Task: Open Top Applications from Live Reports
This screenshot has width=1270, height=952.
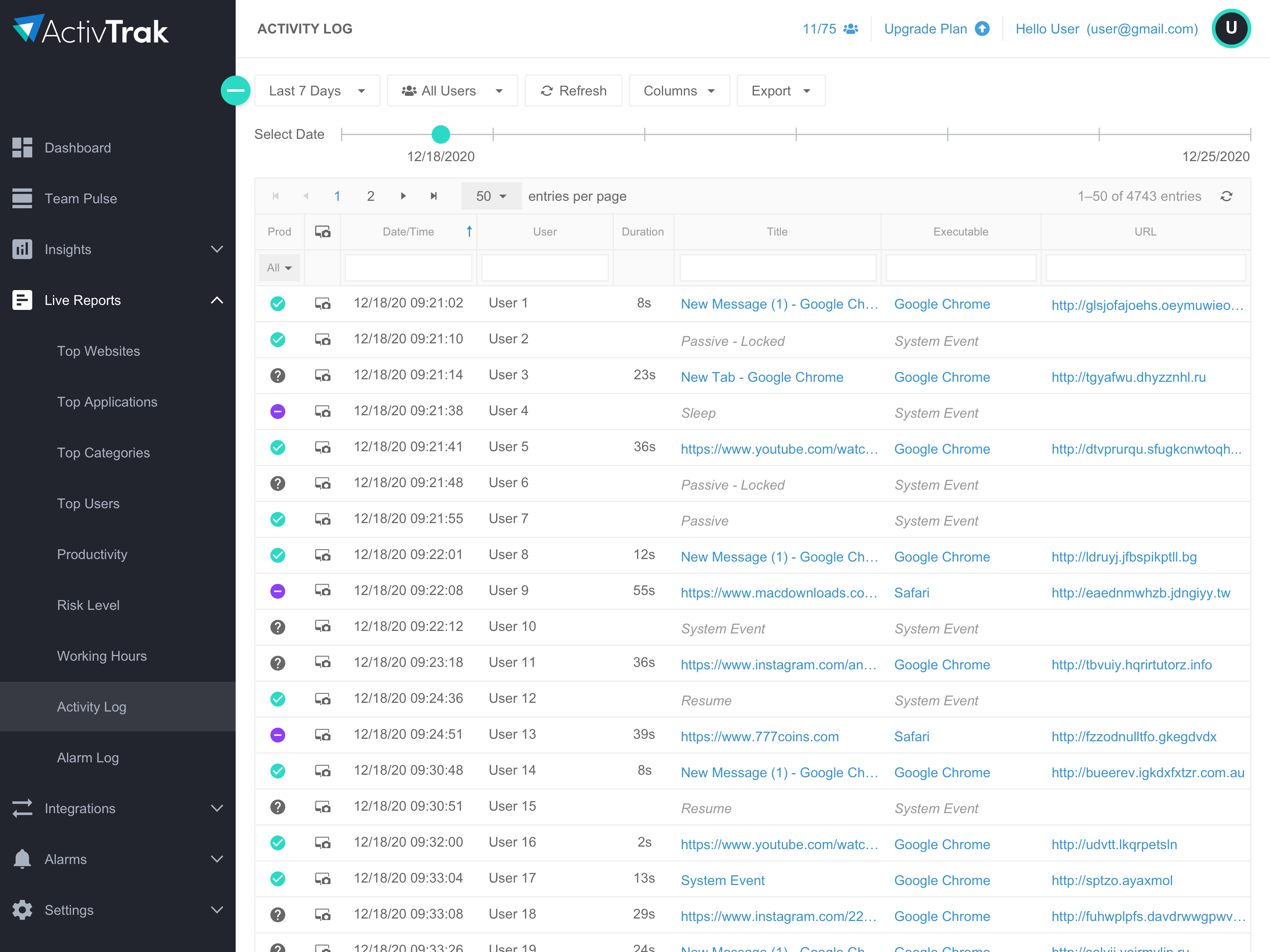Action: 107,402
